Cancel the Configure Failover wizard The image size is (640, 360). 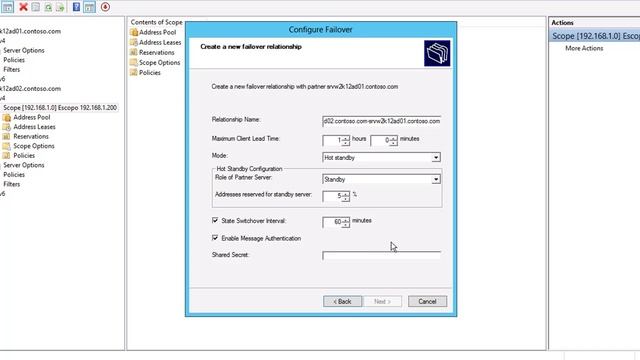point(427,301)
